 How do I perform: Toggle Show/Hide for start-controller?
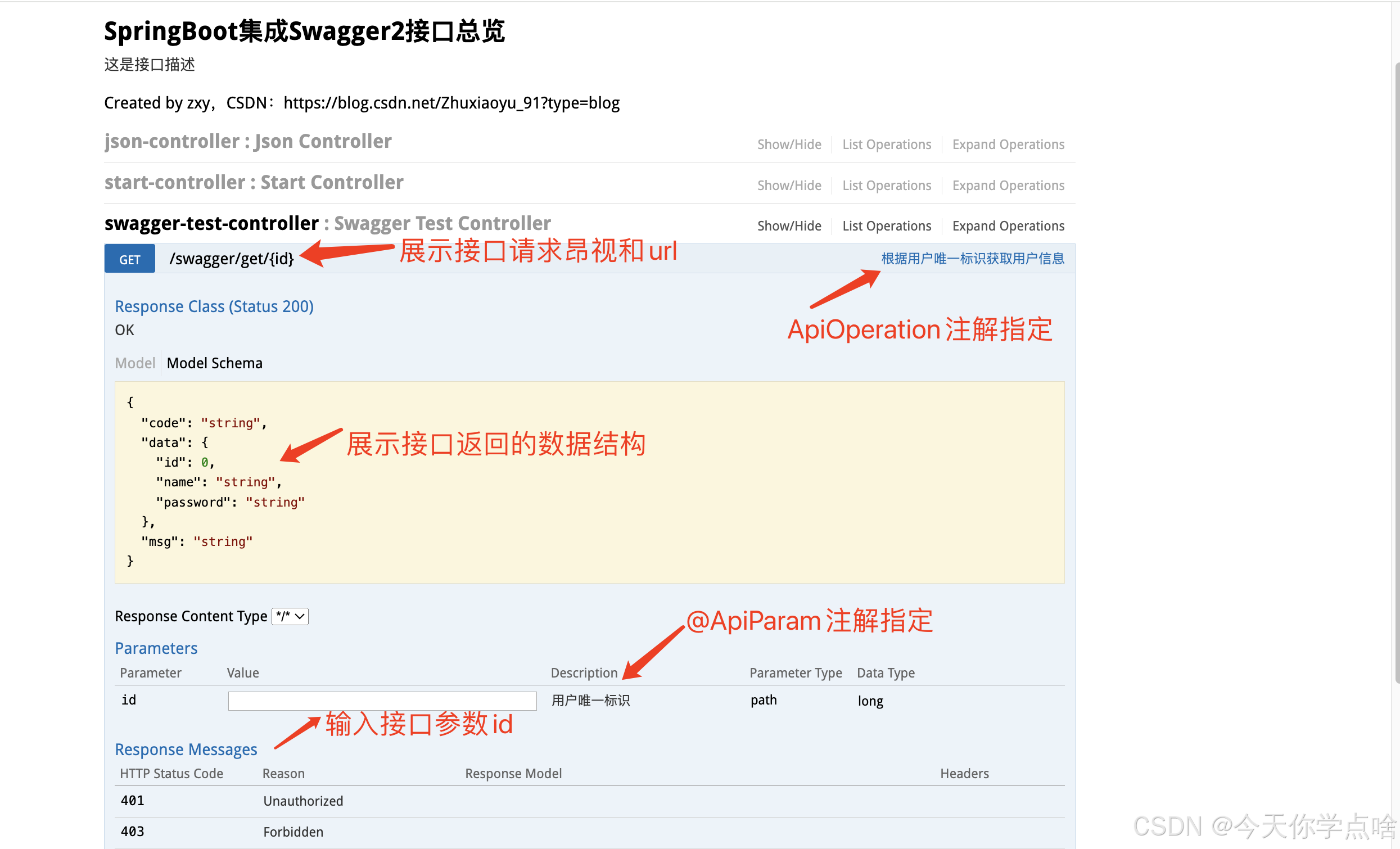[789, 185]
